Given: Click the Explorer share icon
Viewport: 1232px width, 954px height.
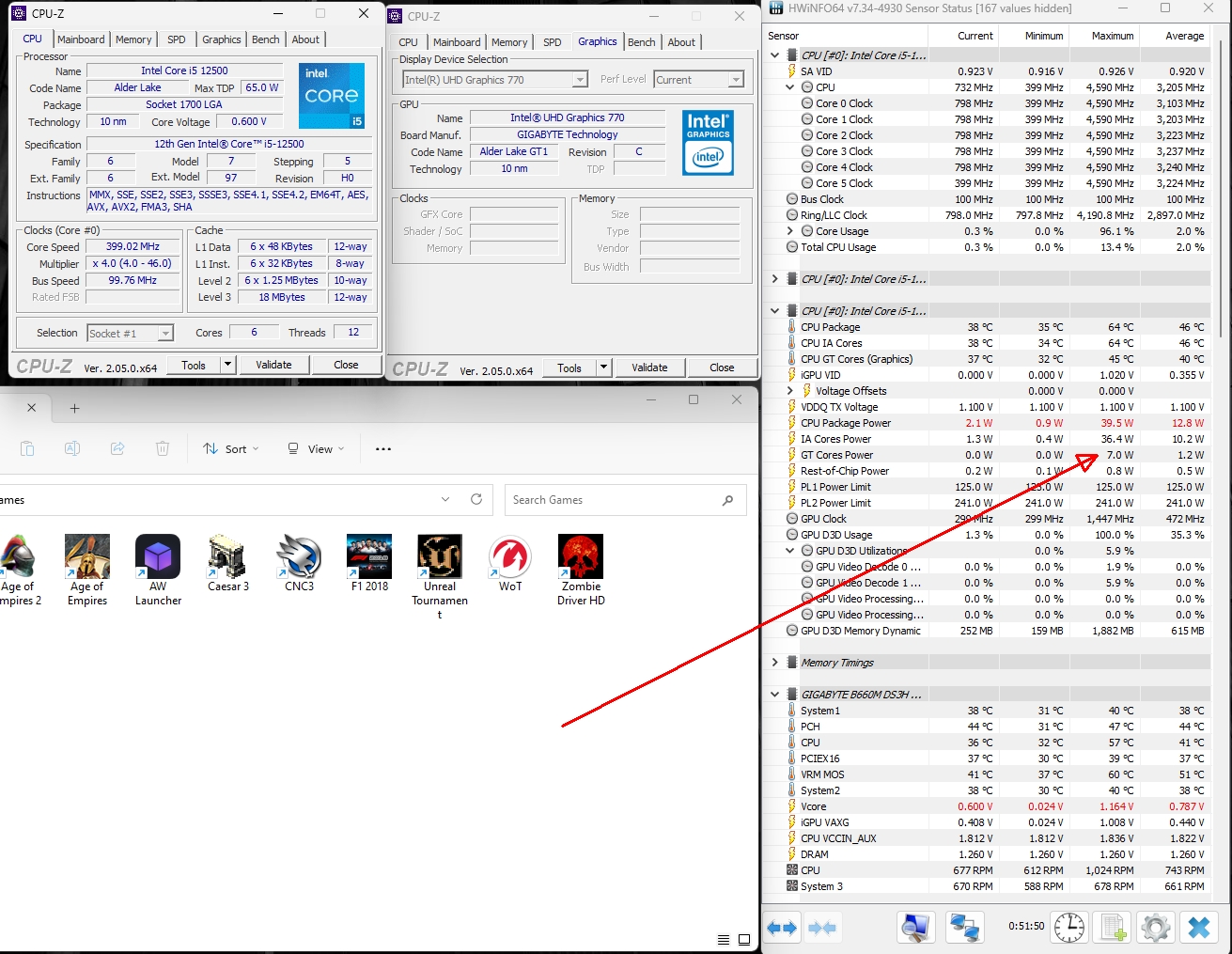Looking at the screenshot, I should coord(117,448).
